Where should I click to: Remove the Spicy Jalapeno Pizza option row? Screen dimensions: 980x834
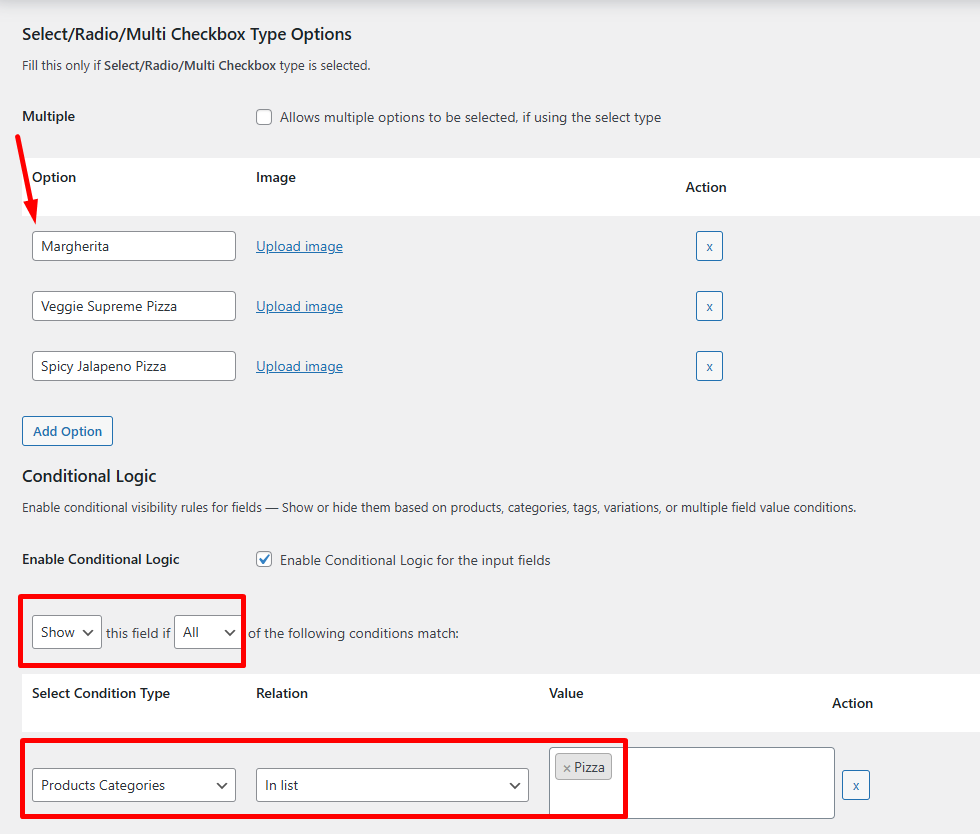tap(709, 366)
